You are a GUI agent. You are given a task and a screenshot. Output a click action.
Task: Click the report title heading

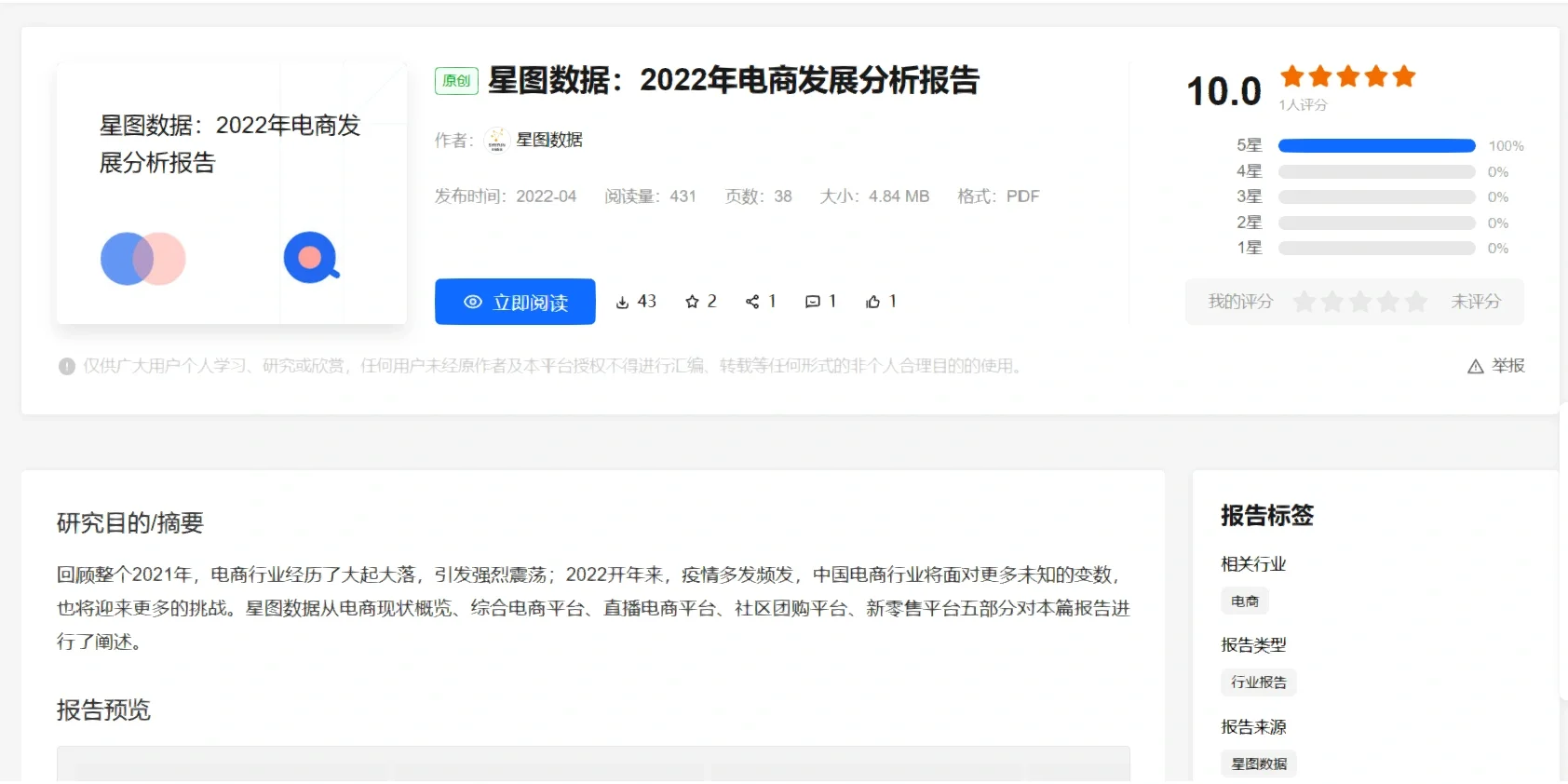(734, 81)
